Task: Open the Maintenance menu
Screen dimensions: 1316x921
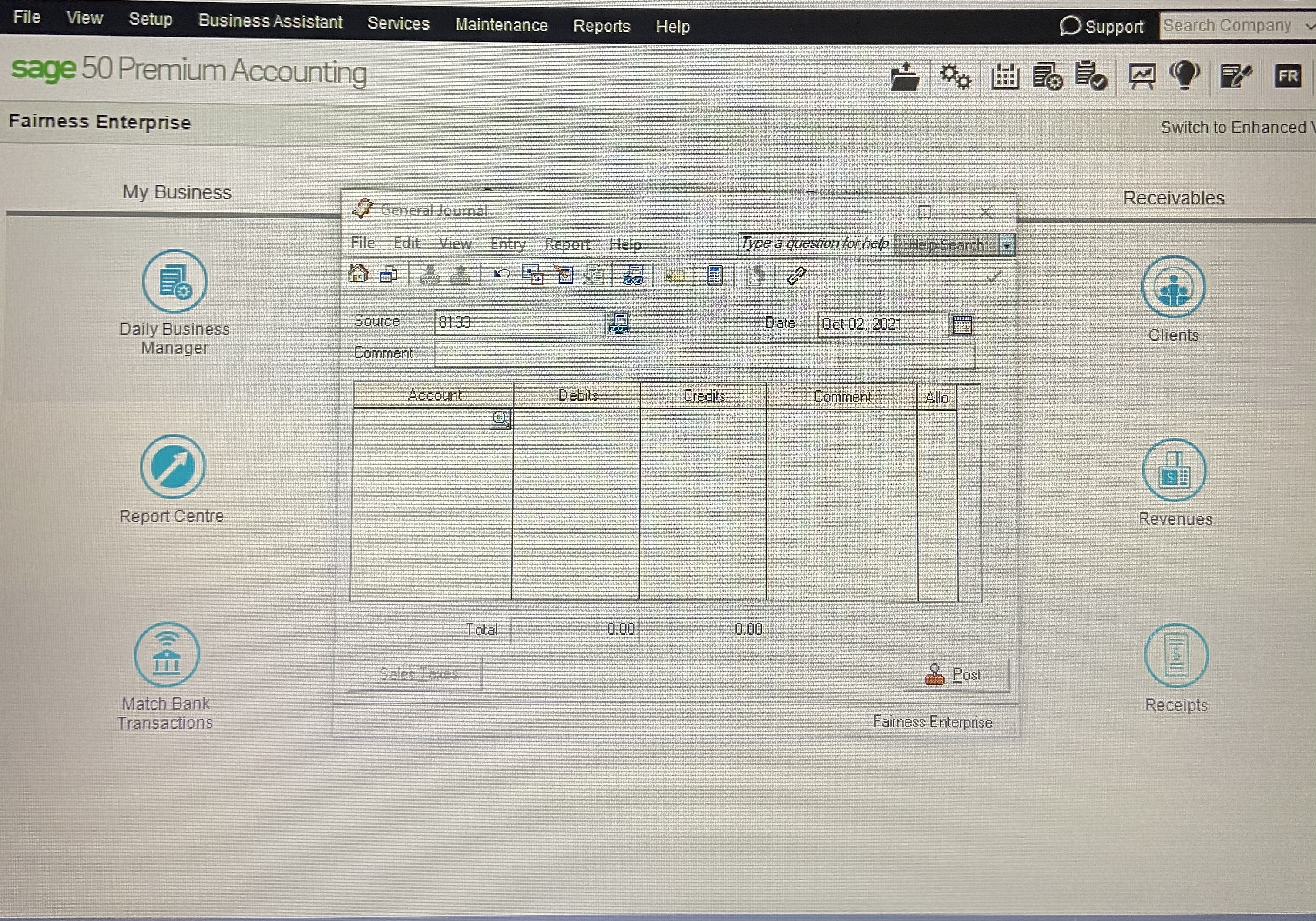Action: pos(501,26)
